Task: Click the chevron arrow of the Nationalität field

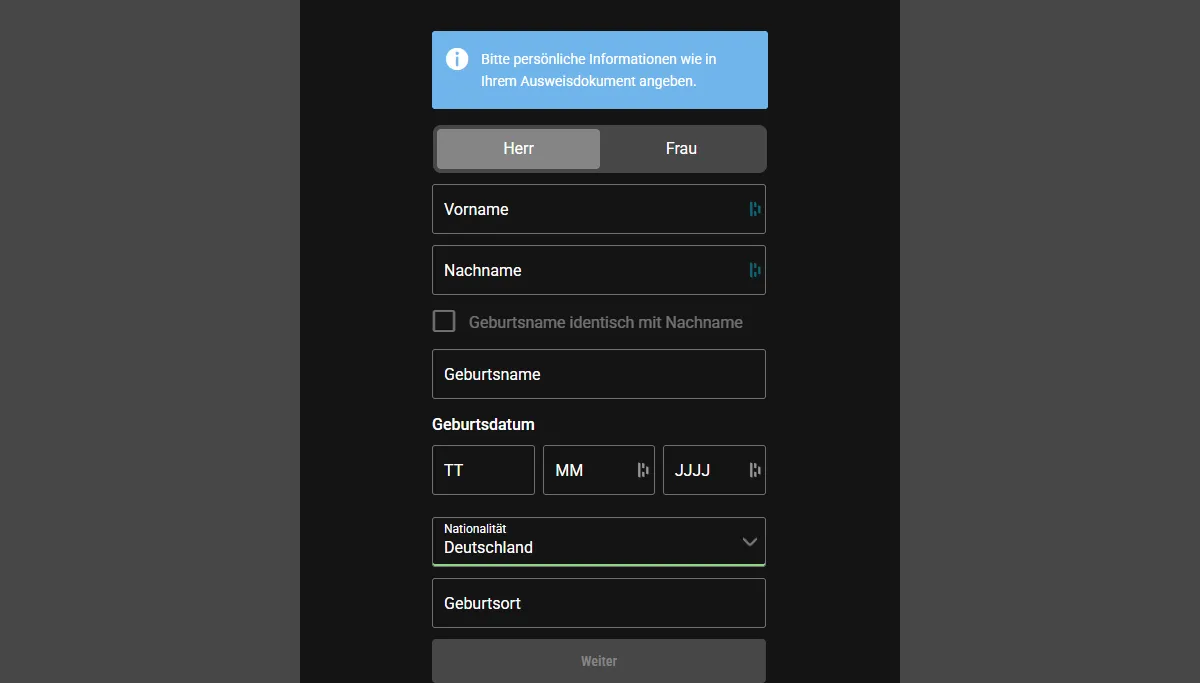Action: click(x=750, y=542)
